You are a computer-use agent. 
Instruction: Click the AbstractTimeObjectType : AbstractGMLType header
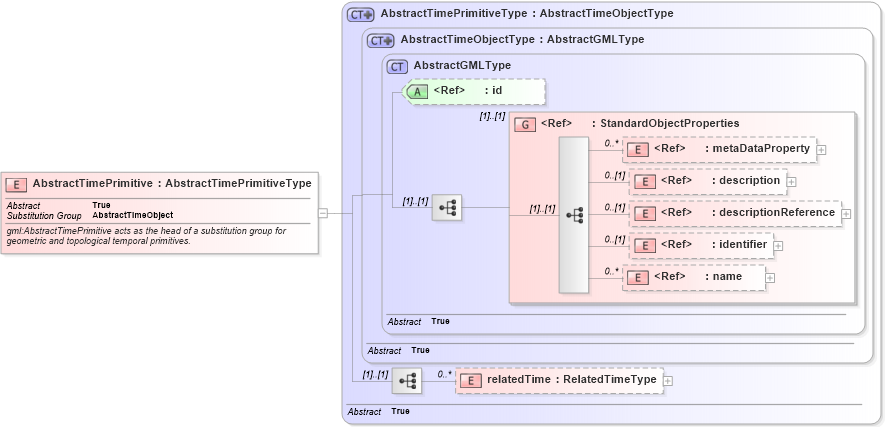(522, 40)
